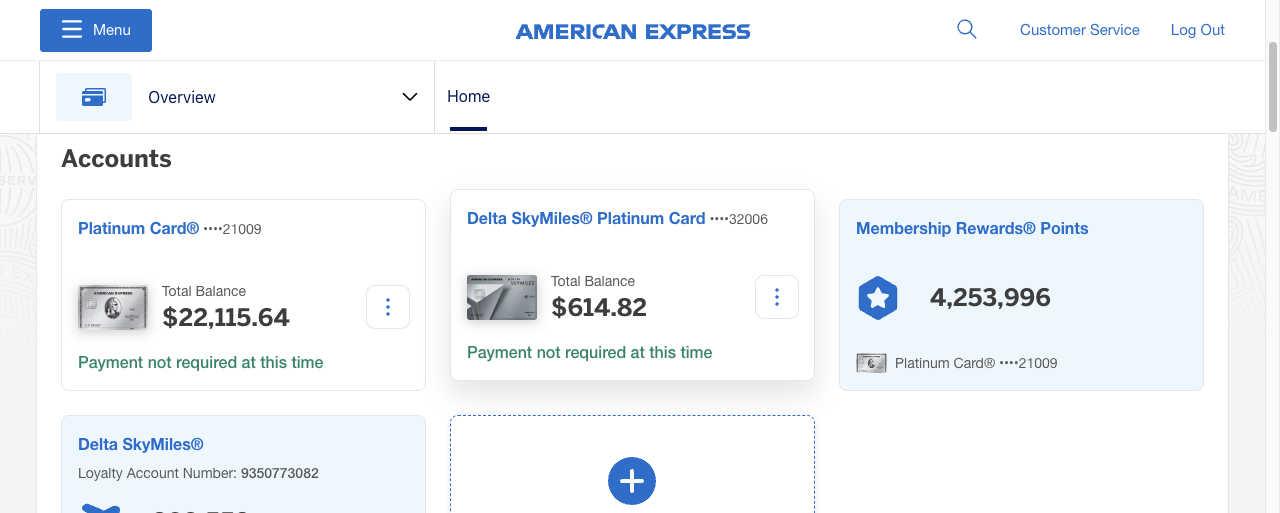Click the page vertical scrollbar
Image resolution: width=1280 pixels, height=513 pixels.
pos(1272,85)
